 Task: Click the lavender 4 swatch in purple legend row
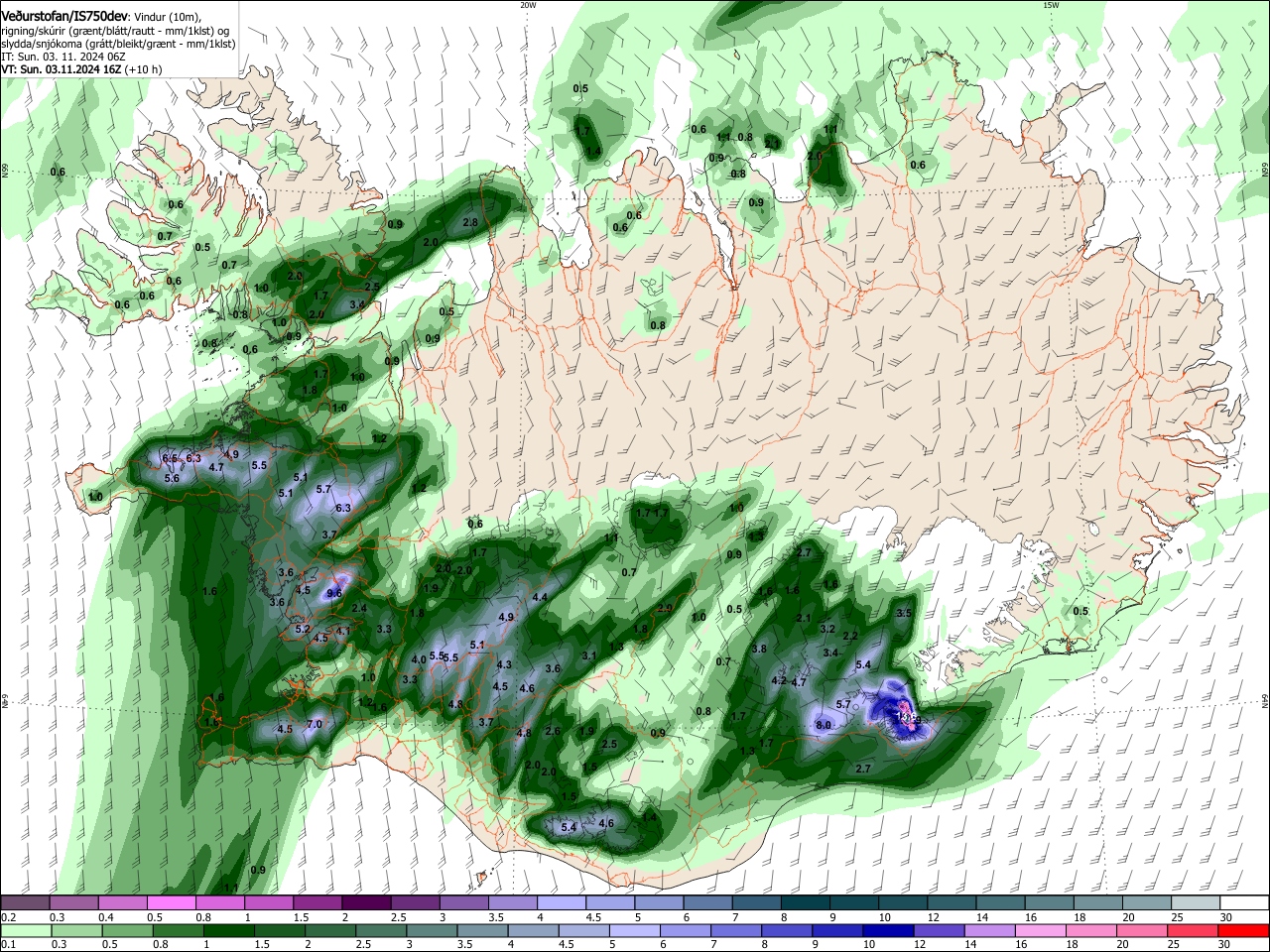(561, 903)
